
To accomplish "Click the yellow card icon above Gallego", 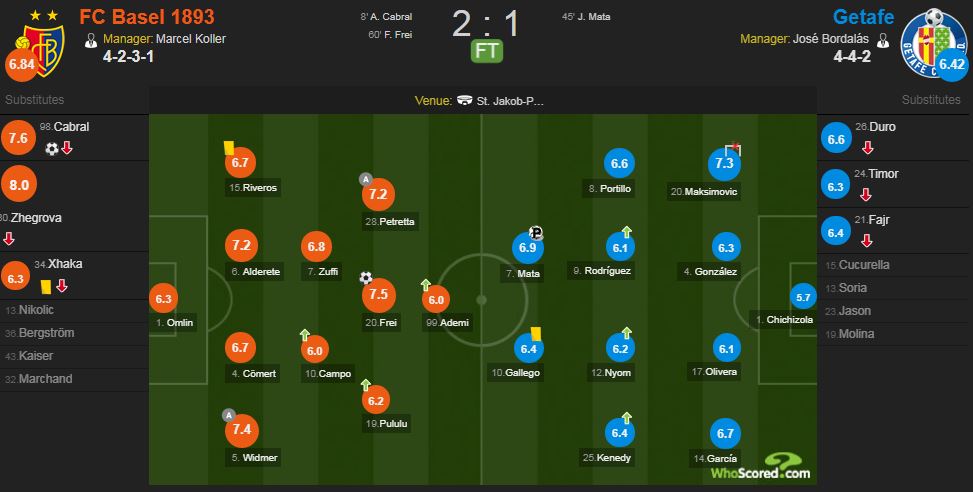I will (x=535, y=332).
